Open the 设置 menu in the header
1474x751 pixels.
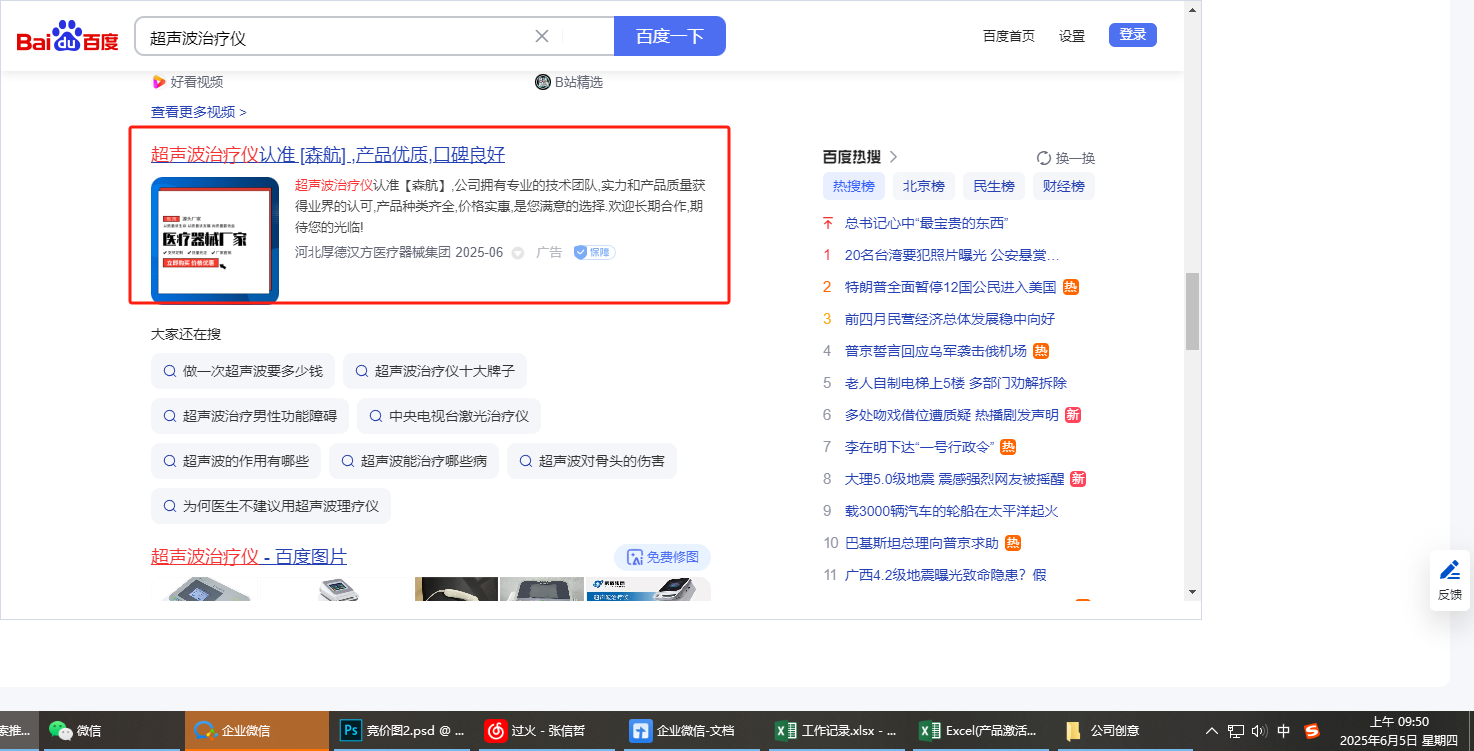click(1072, 36)
